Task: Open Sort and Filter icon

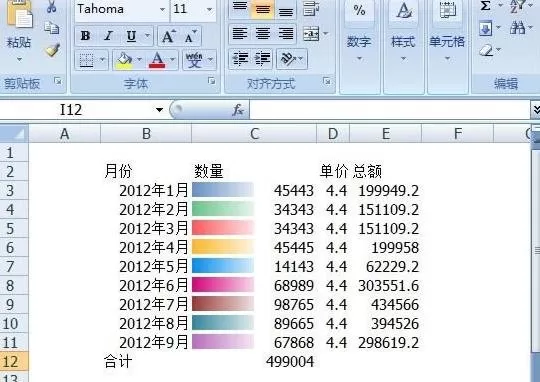Action: [517, 6]
